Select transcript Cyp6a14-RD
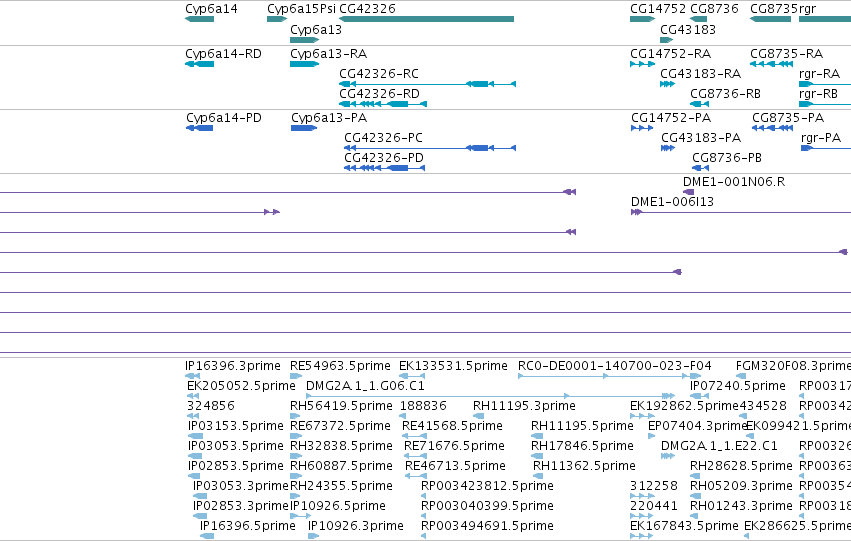Screen dimensions: 851x541 click(x=223, y=54)
